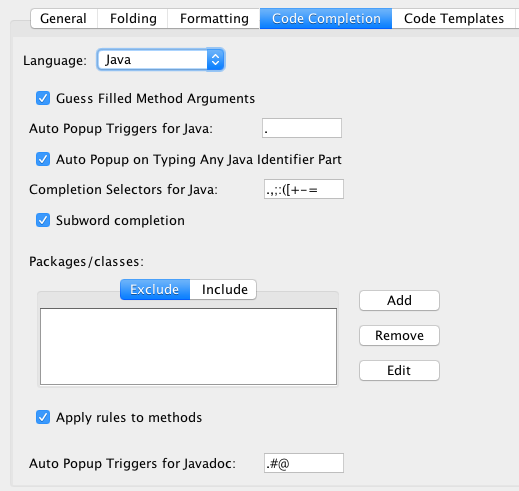Uncheck Apply rules to methods
This screenshot has width=519, height=491.
coord(43,417)
